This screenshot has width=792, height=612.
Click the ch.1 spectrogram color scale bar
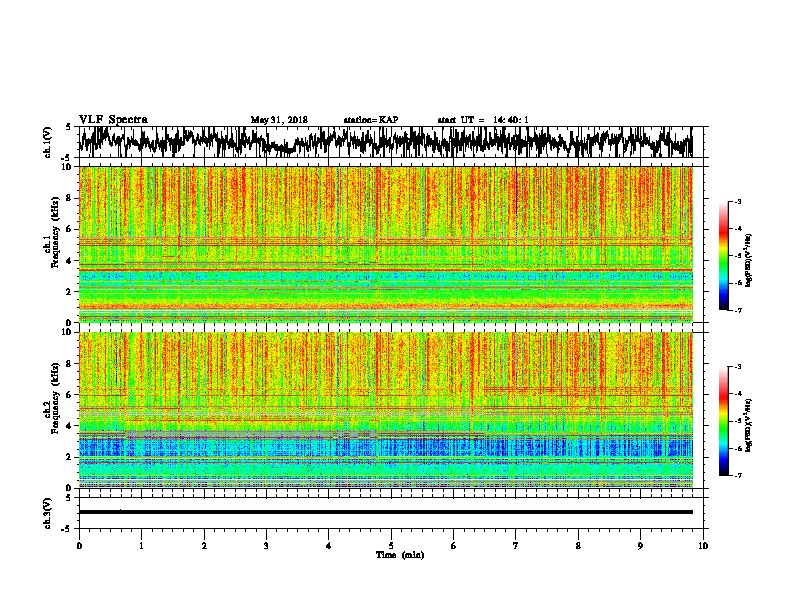(723, 256)
